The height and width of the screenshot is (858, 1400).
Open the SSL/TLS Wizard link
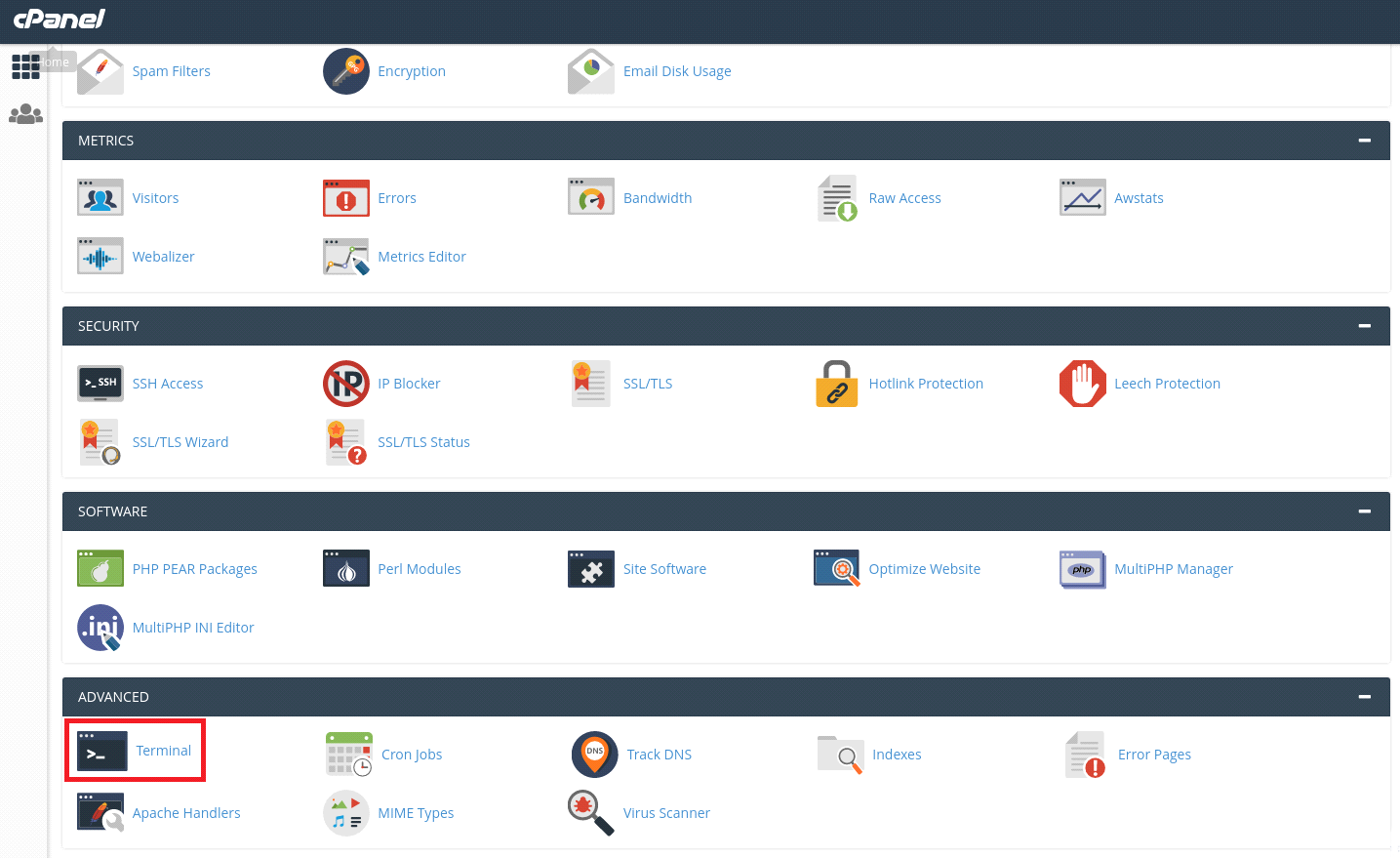180,441
